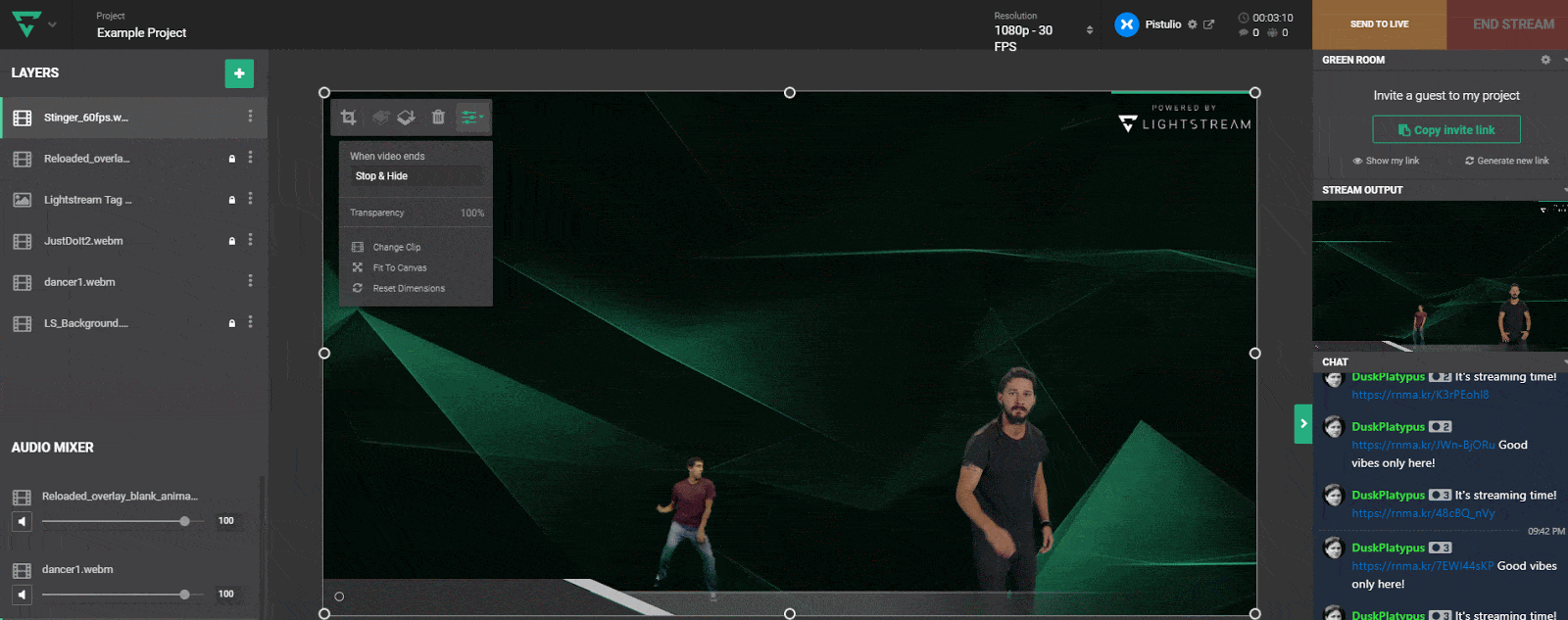Open chat link rnma.kr/7EWI44sKP
Viewport: 1568px width, 620px height.
click(1423, 566)
